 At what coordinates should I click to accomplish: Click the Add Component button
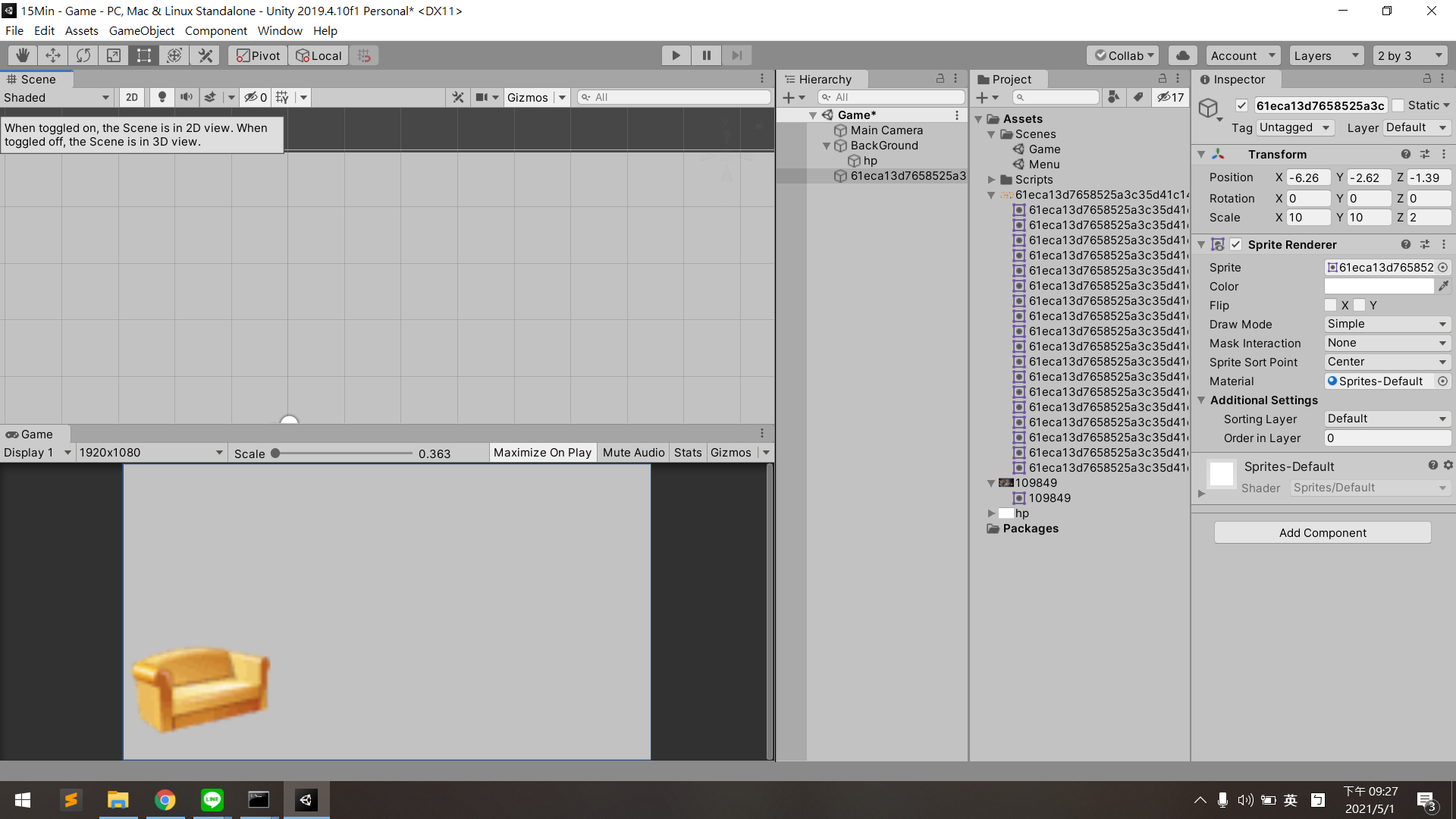pos(1322,532)
